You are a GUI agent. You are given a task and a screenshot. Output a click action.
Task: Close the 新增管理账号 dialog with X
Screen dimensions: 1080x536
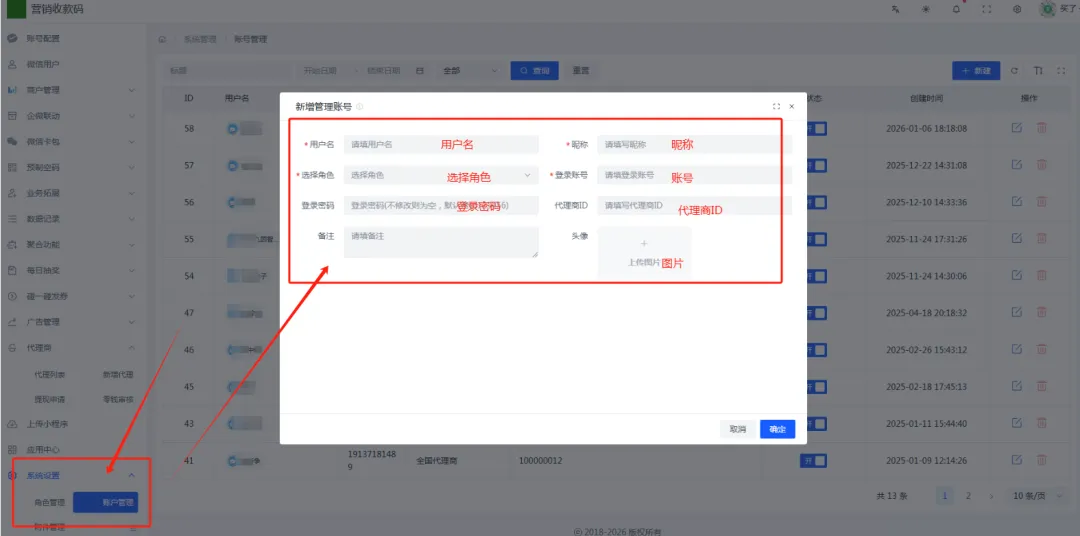click(x=791, y=107)
